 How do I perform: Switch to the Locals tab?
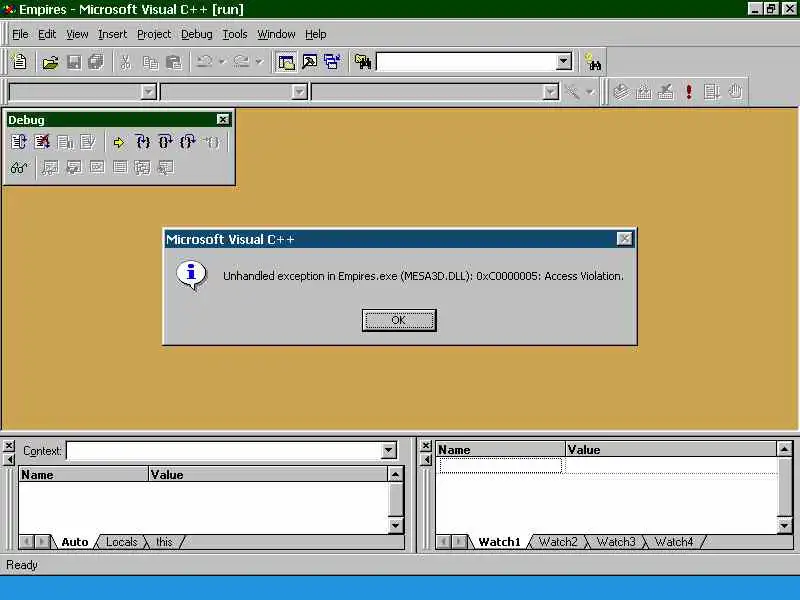coord(121,542)
